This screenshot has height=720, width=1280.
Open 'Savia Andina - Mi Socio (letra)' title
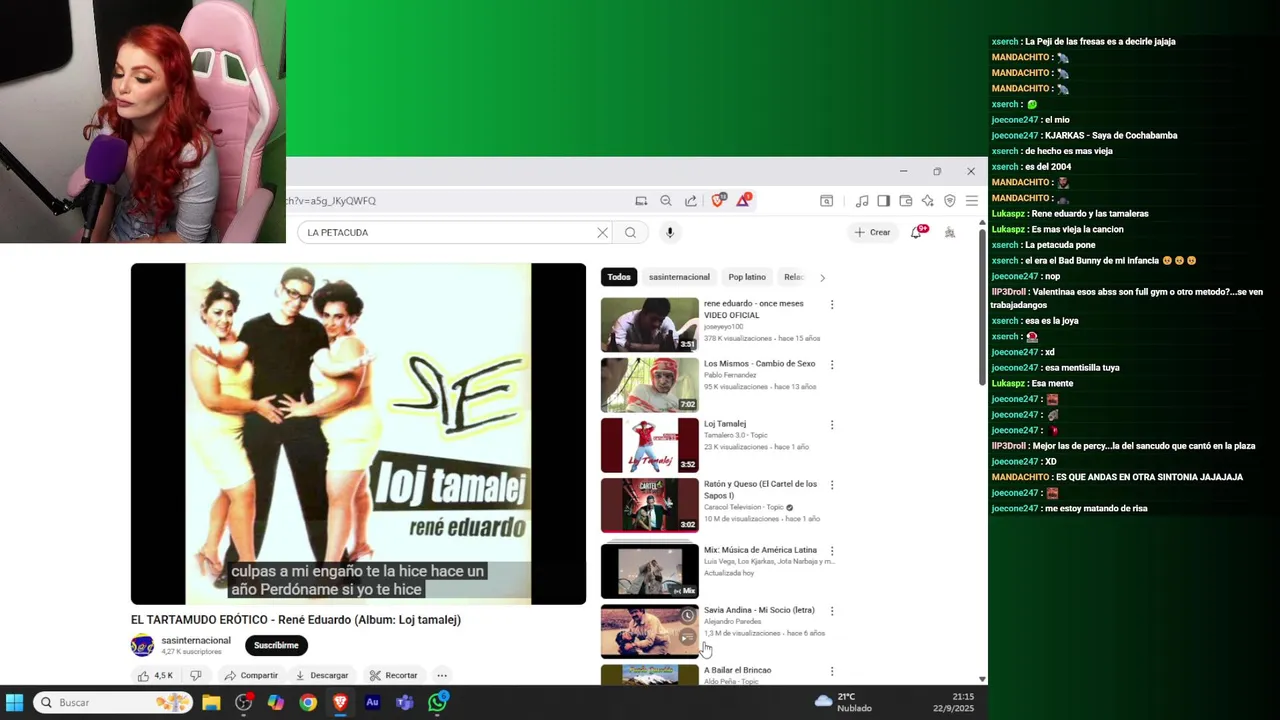(x=759, y=610)
